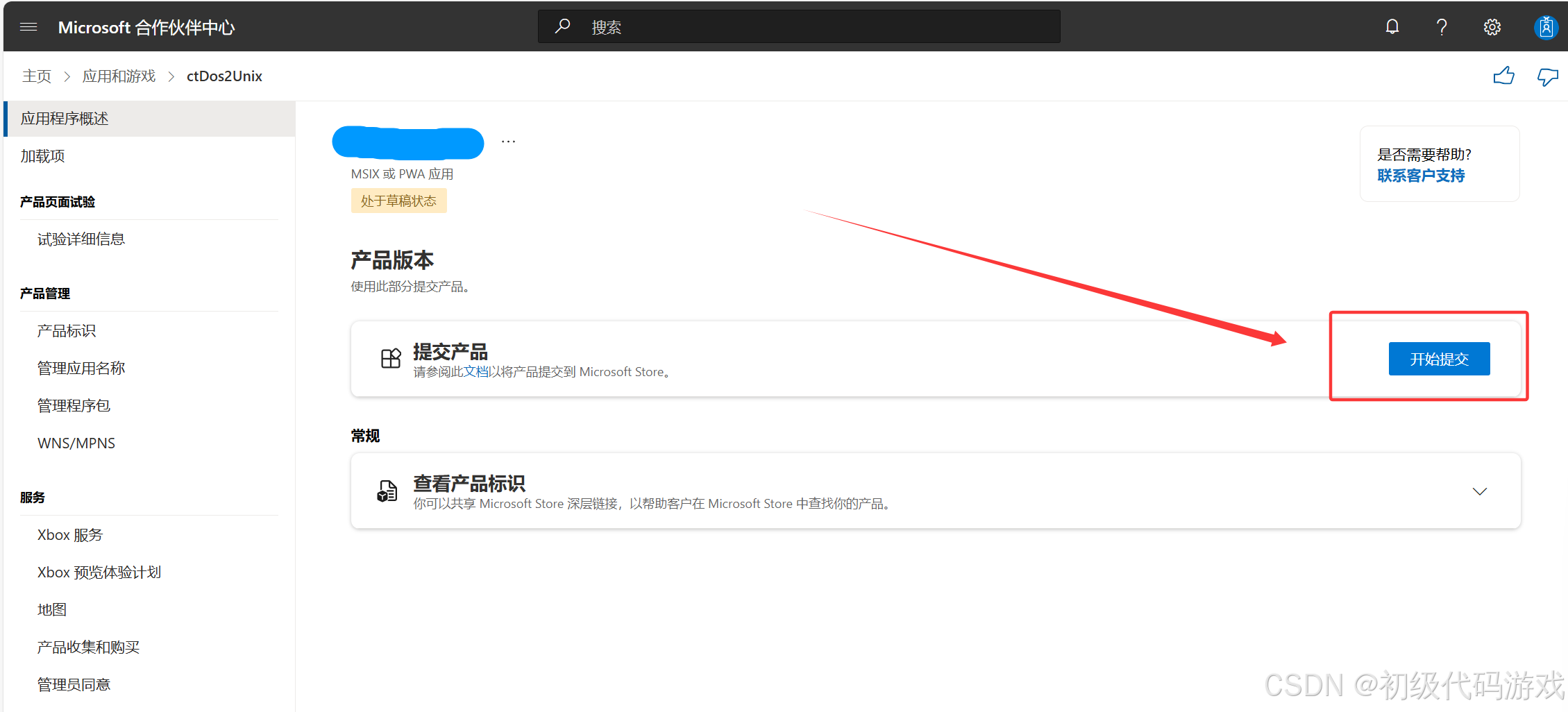Viewport: 1568px width, 712px height.
Task: Click the 产品版本 heading
Action: click(392, 260)
